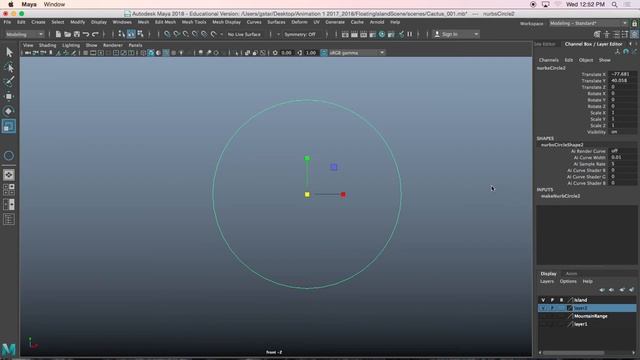Screen dimensions: 640x360
Task: Open Channel Box Channels menu
Action: (x=549, y=60)
